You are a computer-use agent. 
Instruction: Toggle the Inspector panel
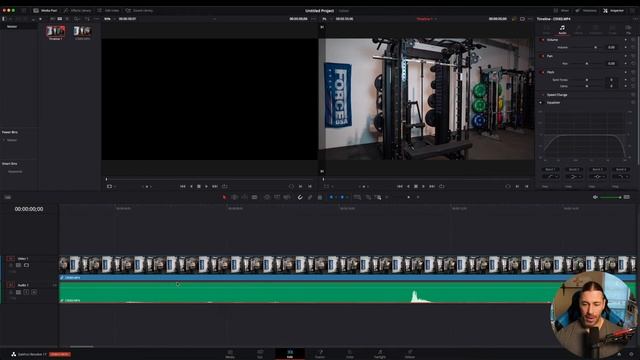[x=613, y=11]
